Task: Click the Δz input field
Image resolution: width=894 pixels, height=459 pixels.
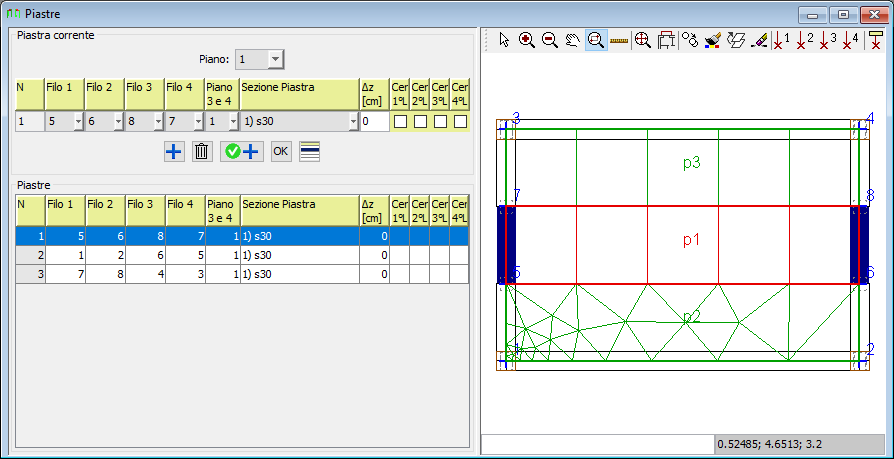Action: tap(375, 122)
